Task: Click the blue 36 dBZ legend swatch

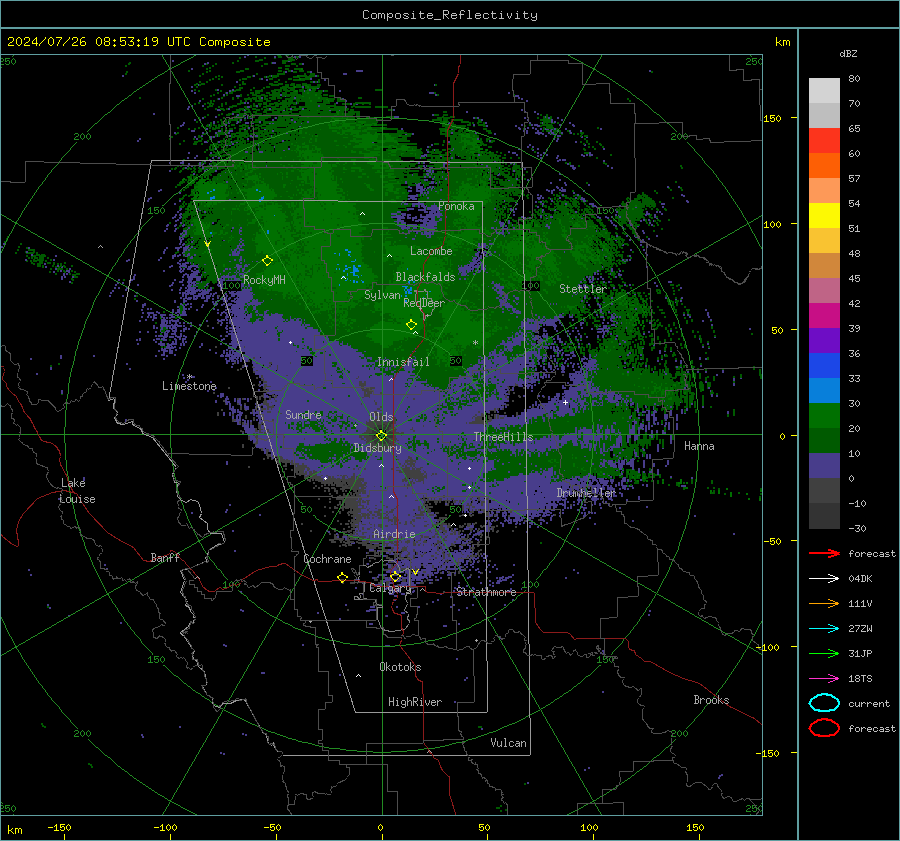Action: coord(824,365)
